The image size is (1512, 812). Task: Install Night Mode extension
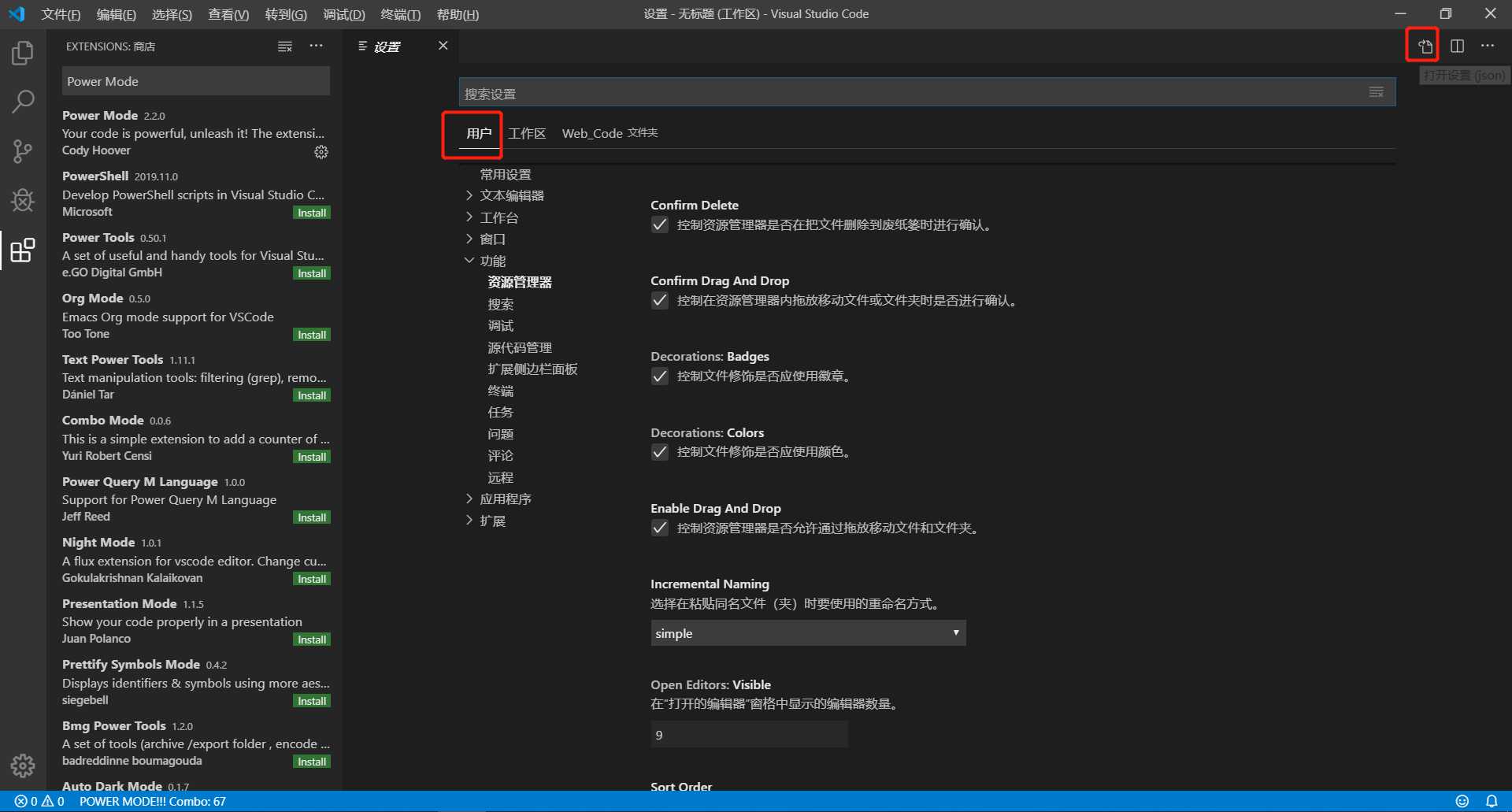[312, 579]
